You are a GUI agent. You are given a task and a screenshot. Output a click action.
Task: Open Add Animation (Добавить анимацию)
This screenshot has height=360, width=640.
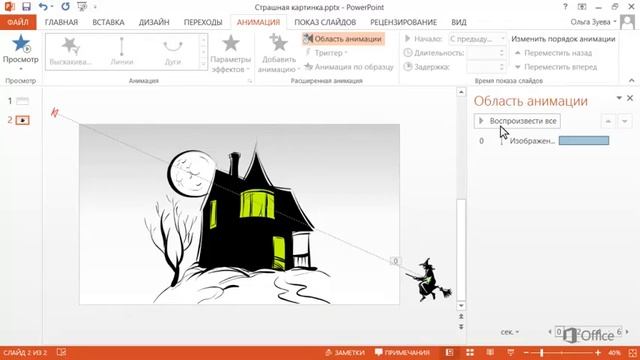tap(278, 54)
